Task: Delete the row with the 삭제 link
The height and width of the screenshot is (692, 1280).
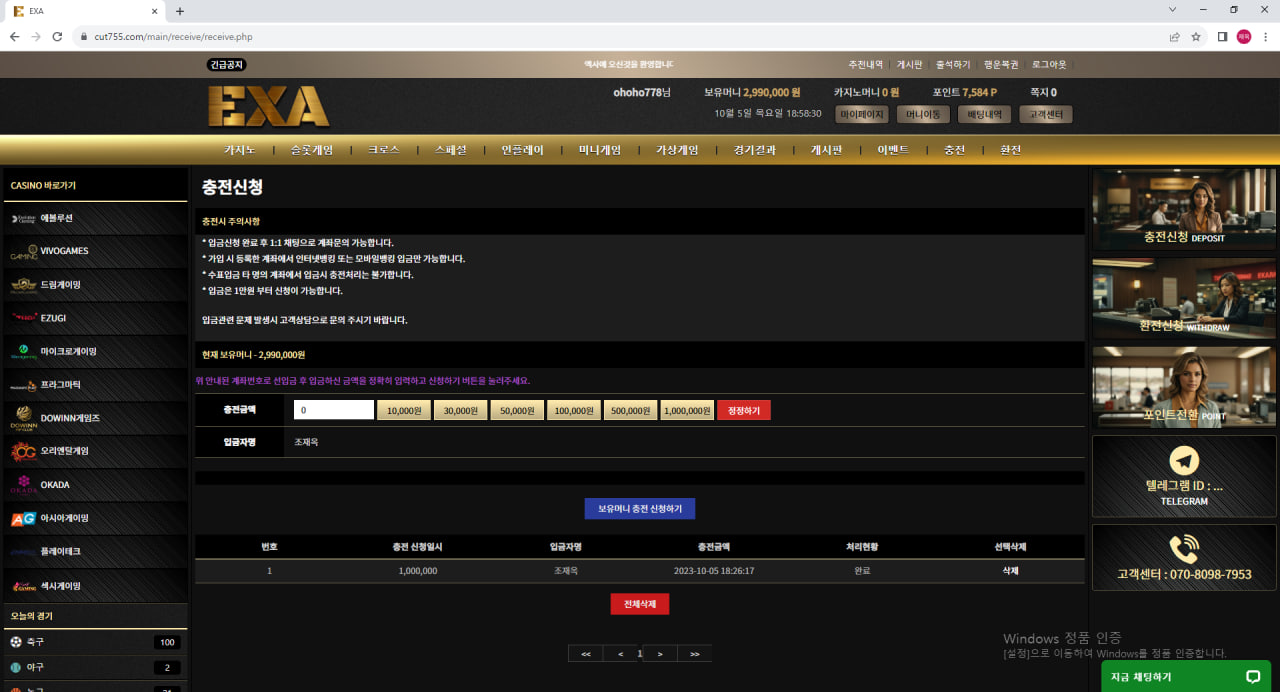Action: 1011,570
